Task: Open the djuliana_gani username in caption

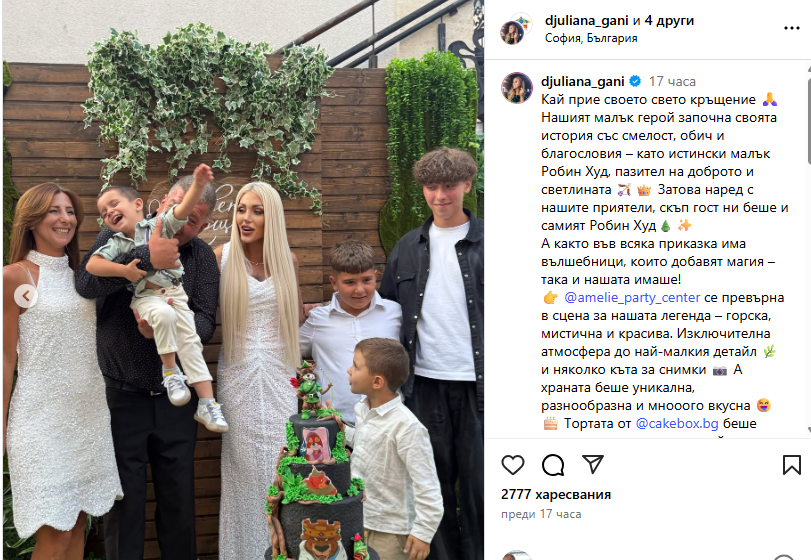Action: (582, 81)
